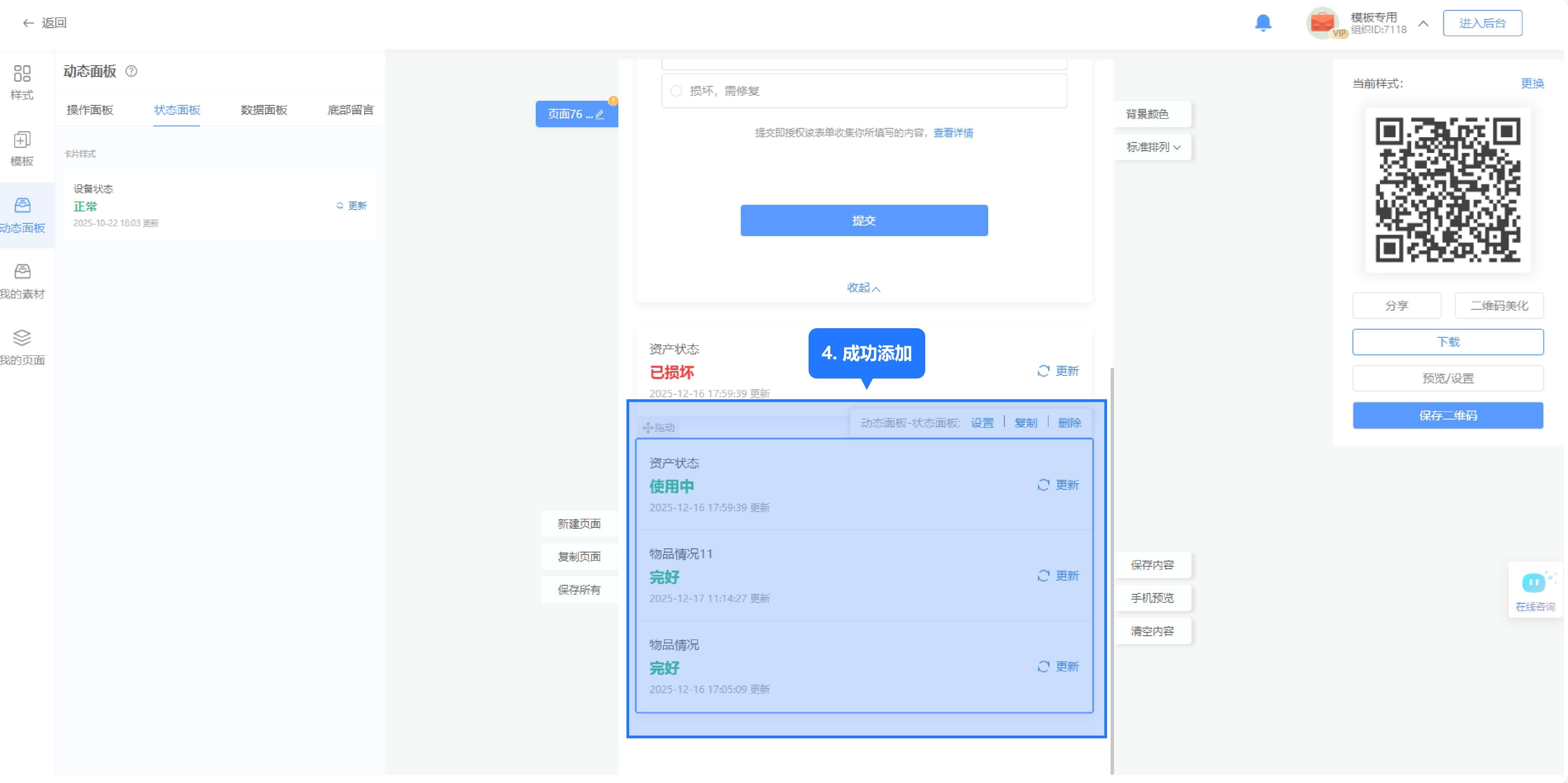The width and height of the screenshot is (1568, 783).
Task: Open 我的素材 sidebar icon
Action: 22,271
